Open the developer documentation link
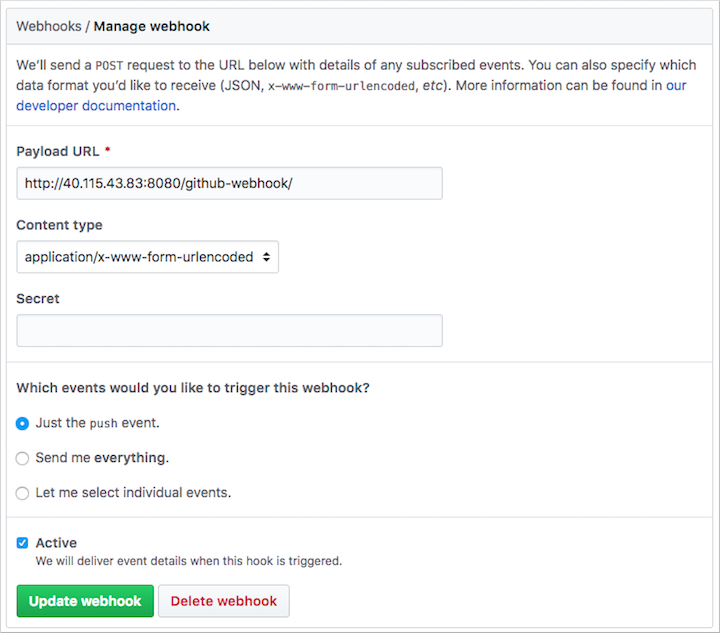This screenshot has width=720, height=633. (x=97, y=105)
